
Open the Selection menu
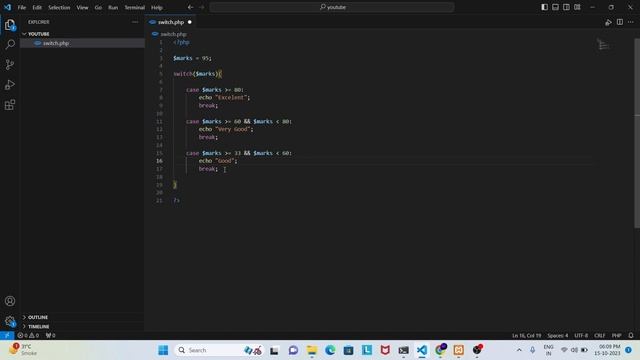point(59,7)
